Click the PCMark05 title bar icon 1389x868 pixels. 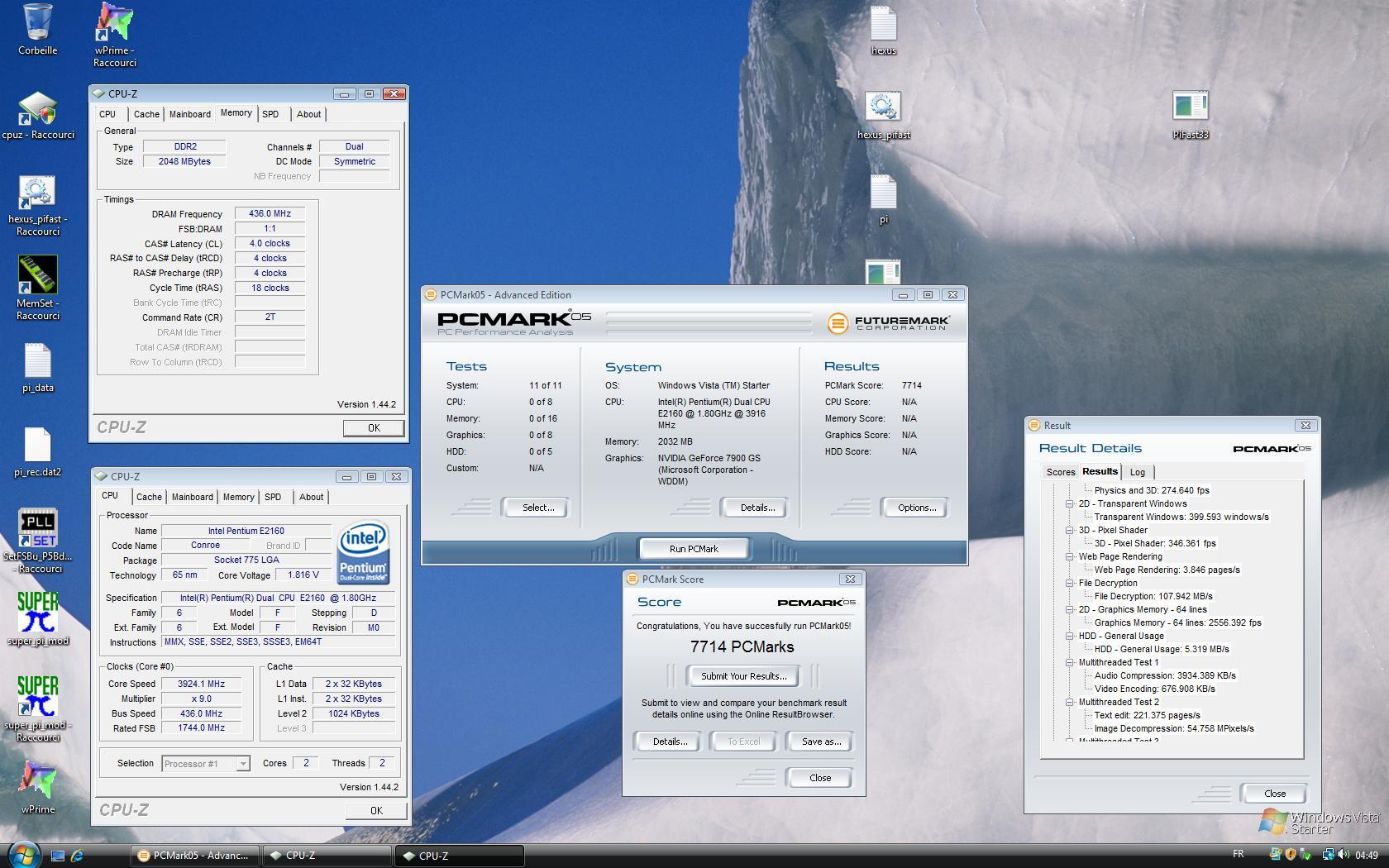[430, 294]
